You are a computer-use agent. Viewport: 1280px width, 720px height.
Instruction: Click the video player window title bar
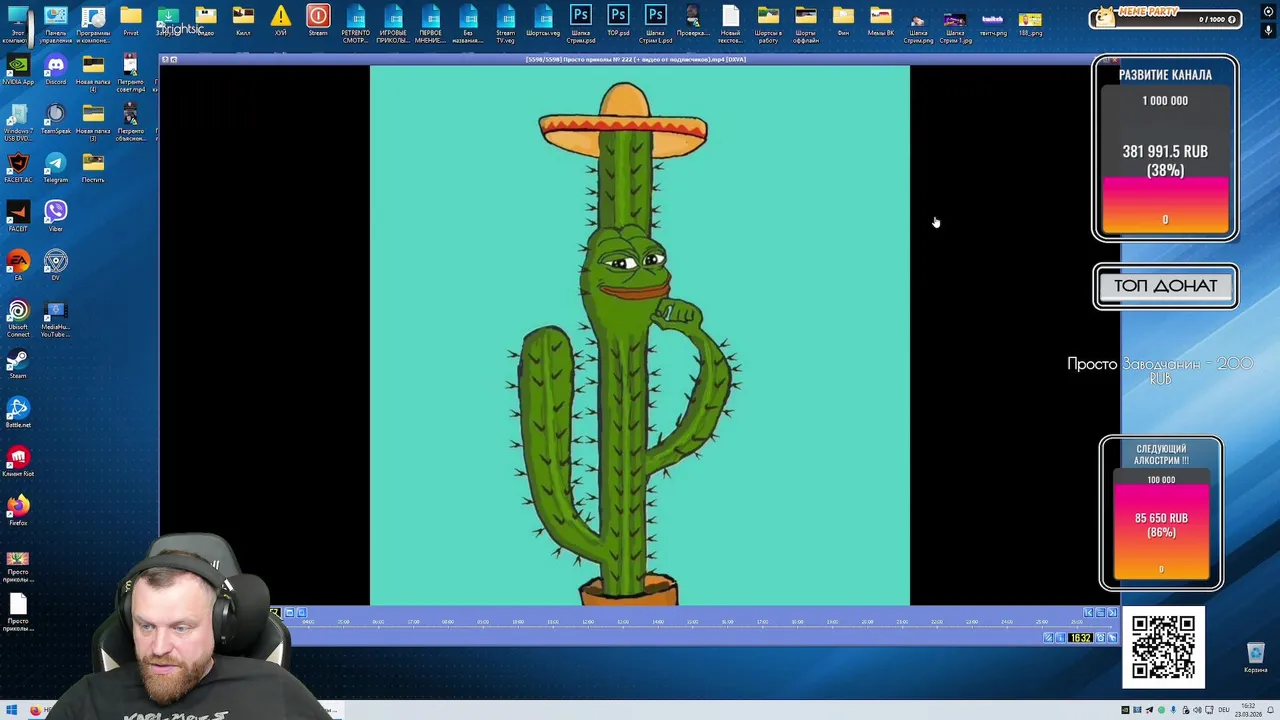click(x=635, y=59)
